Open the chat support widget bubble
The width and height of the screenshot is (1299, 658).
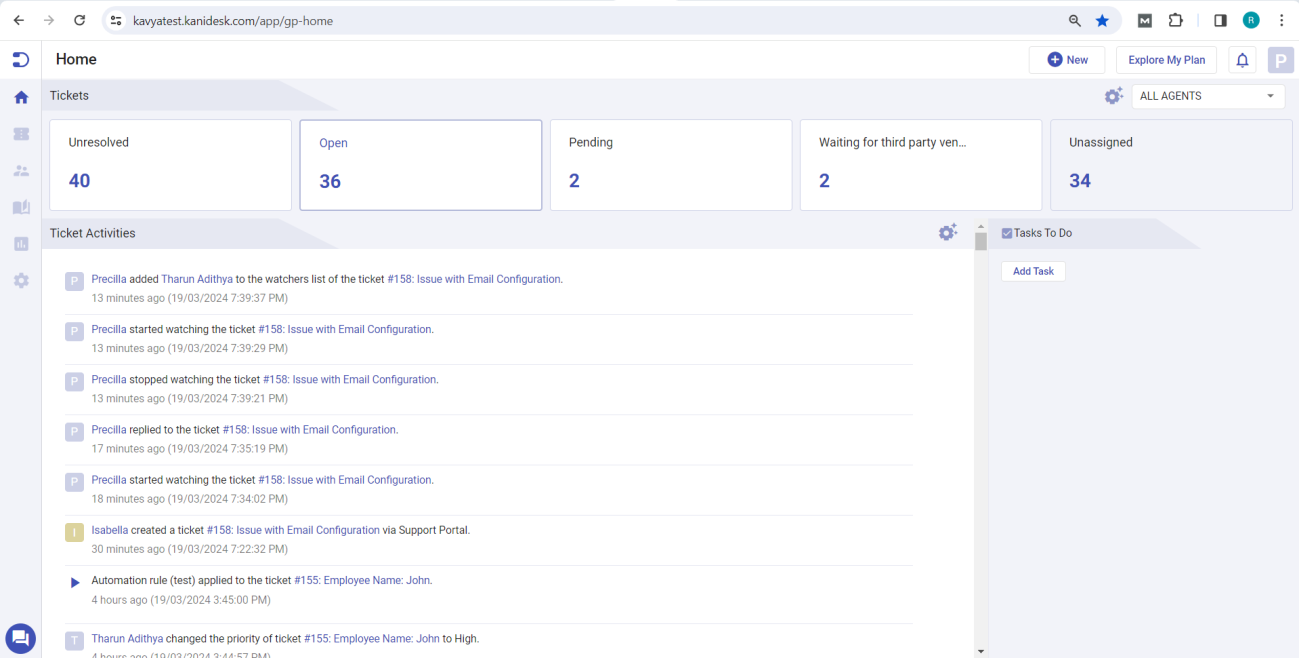click(x=20, y=638)
